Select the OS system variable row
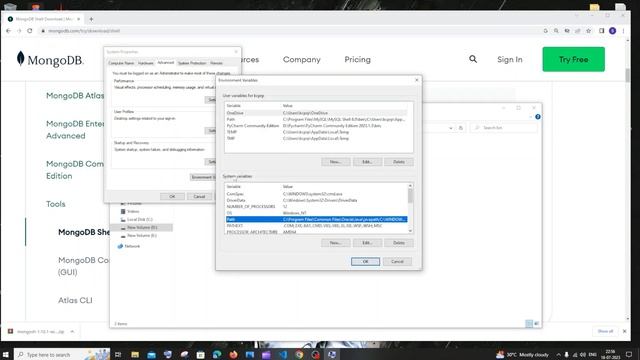The width and height of the screenshot is (640, 360). tap(316, 213)
